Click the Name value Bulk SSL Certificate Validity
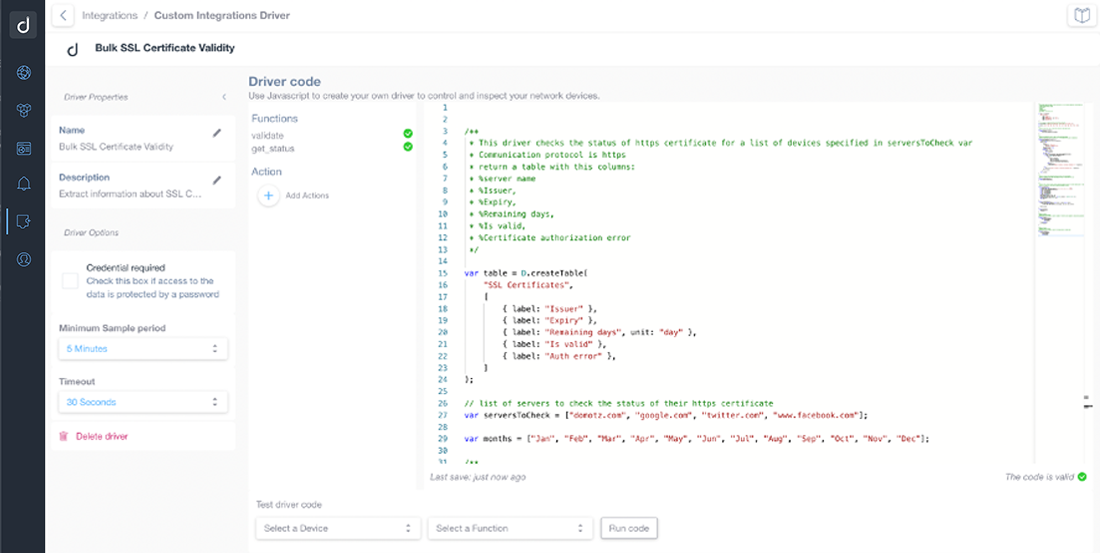Screen dimensions: 1100x553 tap(116, 147)
